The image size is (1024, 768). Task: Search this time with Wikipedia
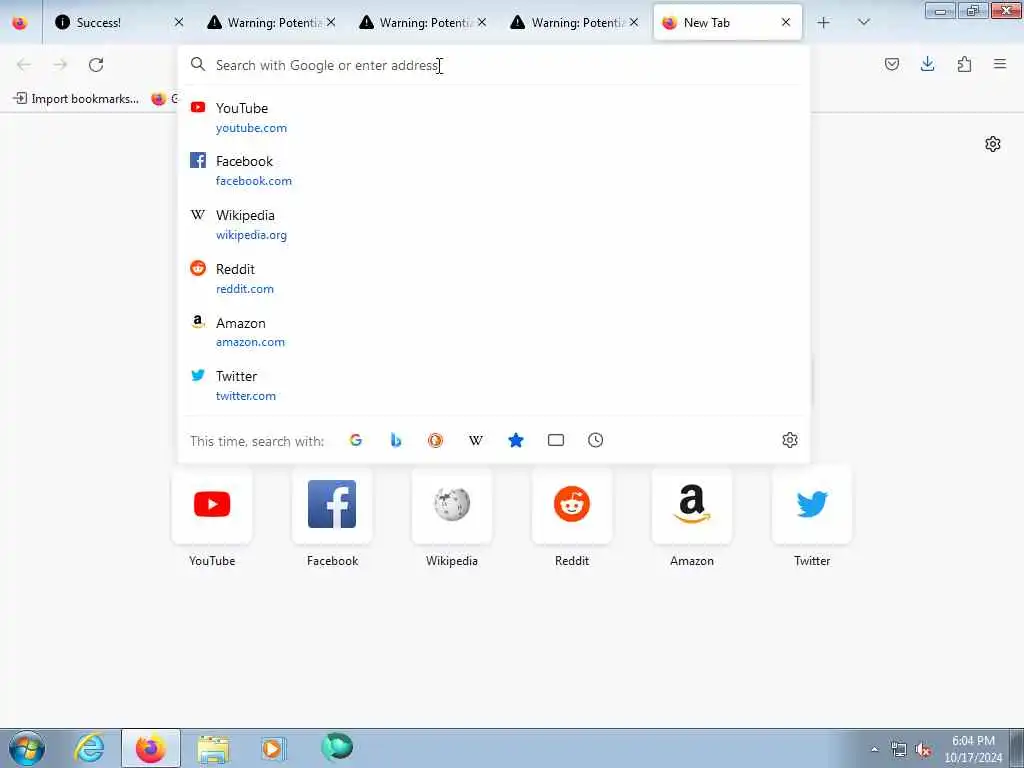476,440
